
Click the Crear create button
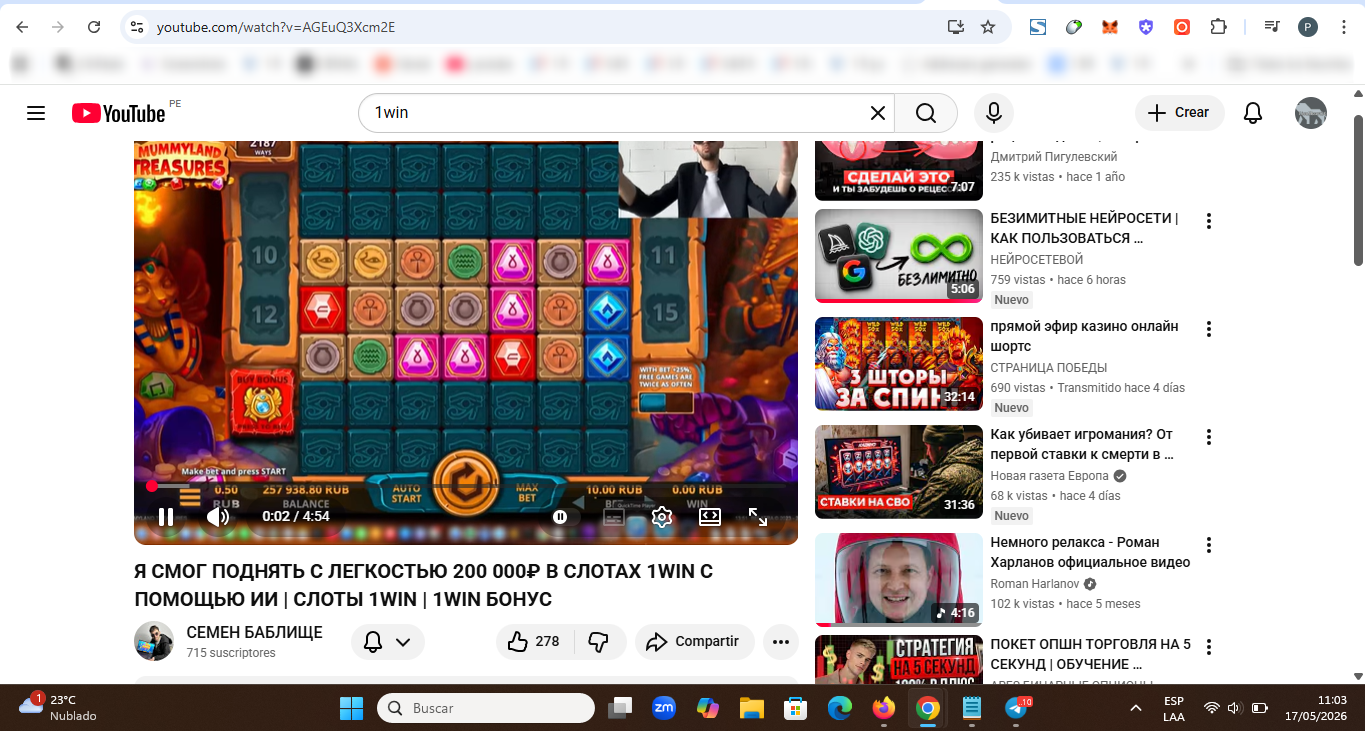pos(1179,113)
